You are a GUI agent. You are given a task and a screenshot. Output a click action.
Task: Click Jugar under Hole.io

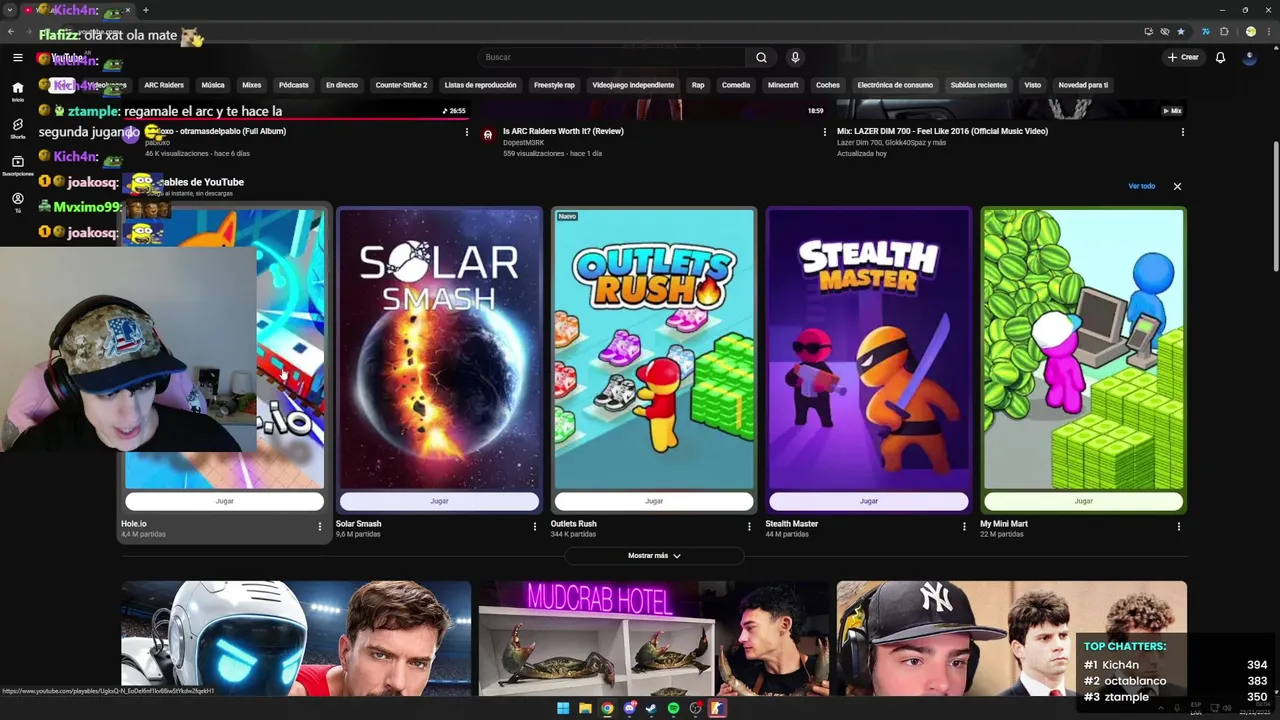[x=224, y=501]
